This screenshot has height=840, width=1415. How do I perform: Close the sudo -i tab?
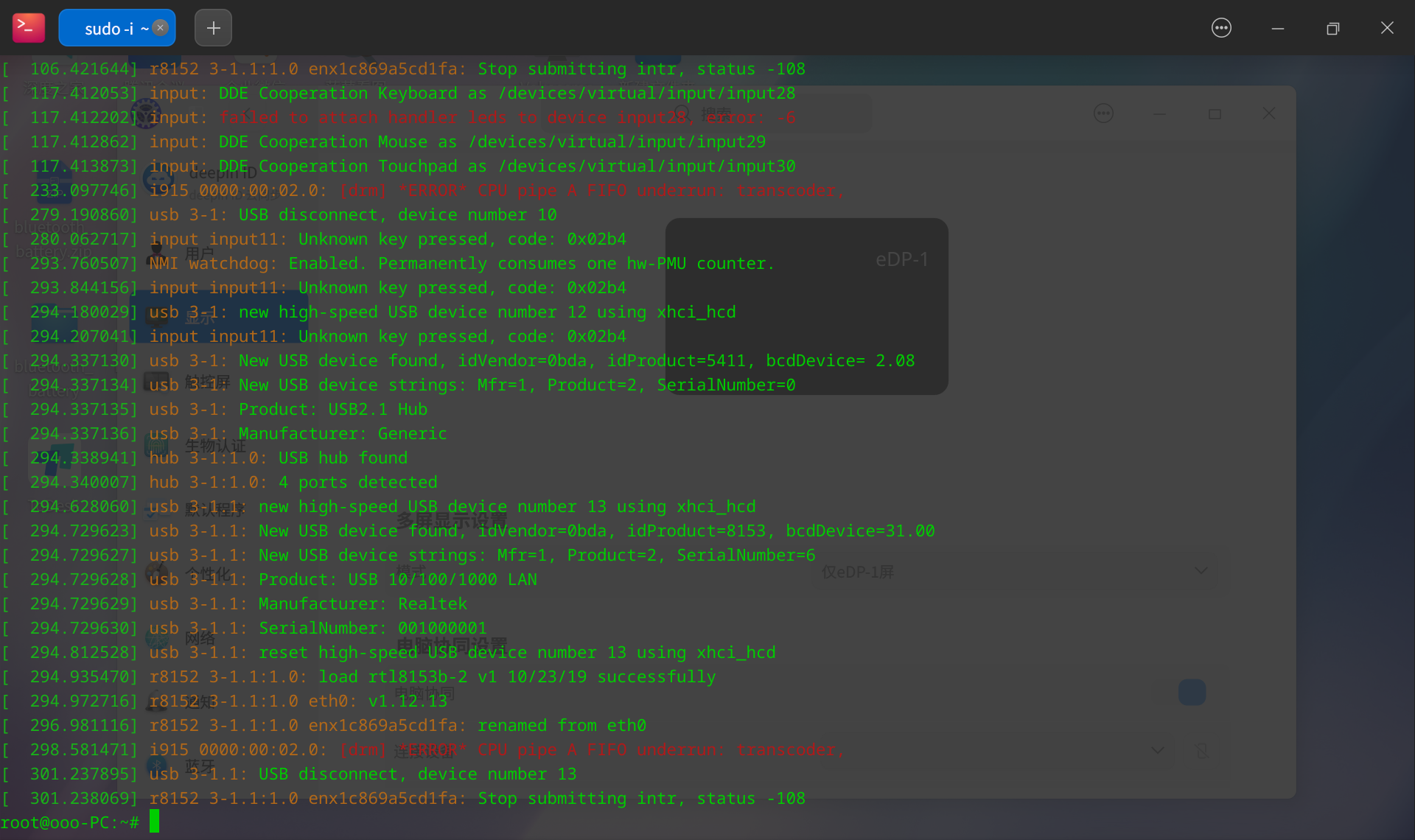pos(160,28)
